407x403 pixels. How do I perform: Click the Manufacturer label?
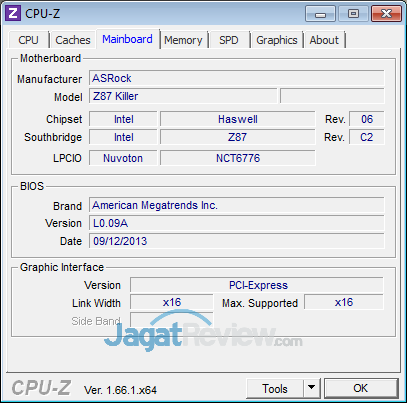pos(49,79)
